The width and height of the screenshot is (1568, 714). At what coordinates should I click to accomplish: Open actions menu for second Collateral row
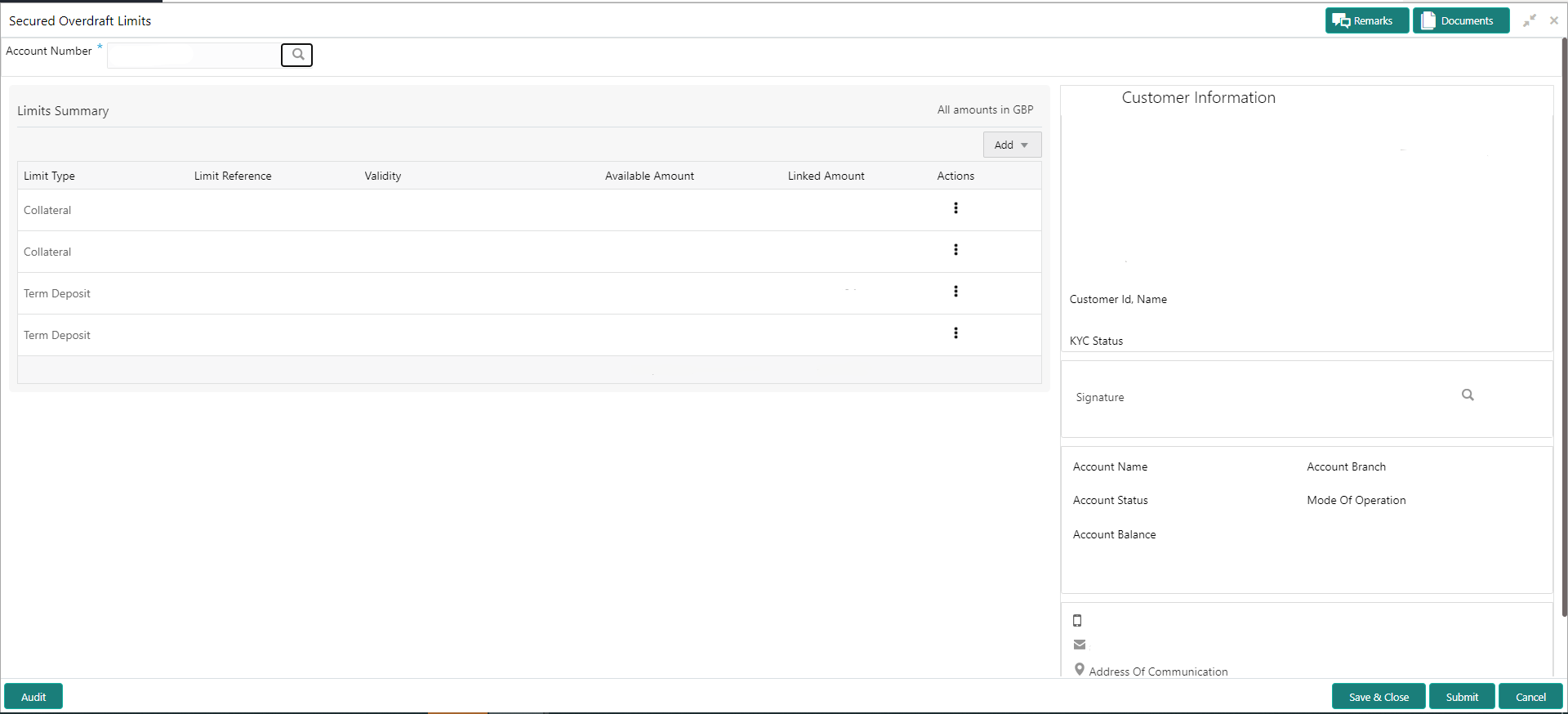pos(955,250)
